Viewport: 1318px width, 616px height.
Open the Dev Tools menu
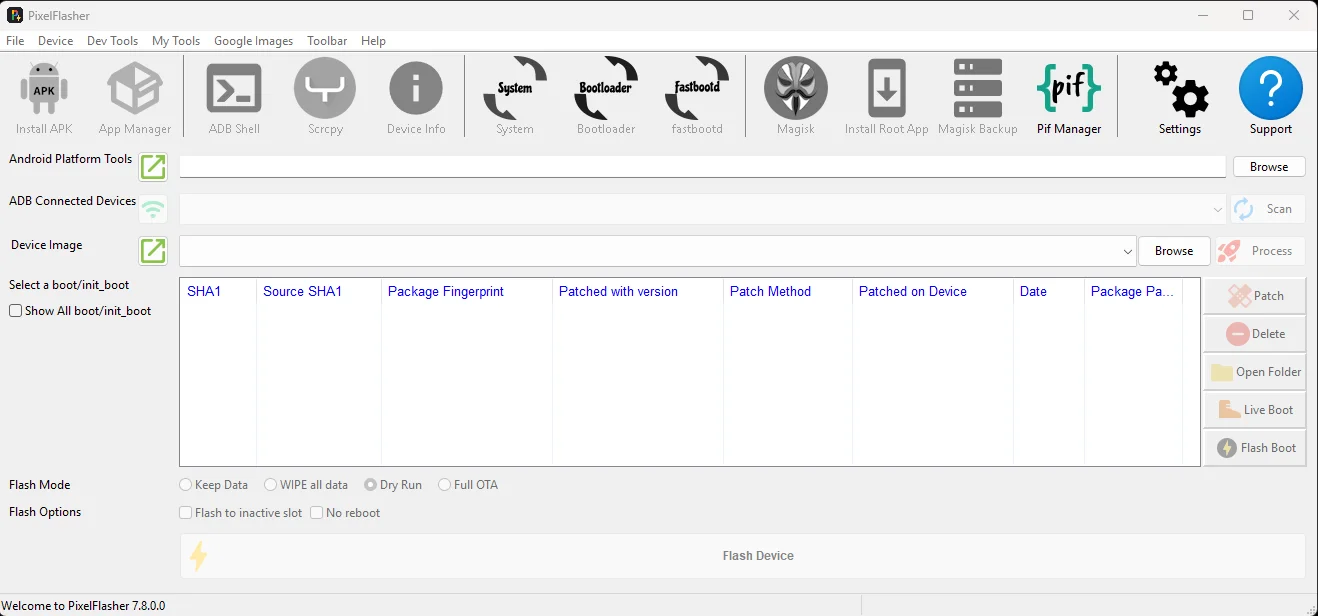(112, 41)
